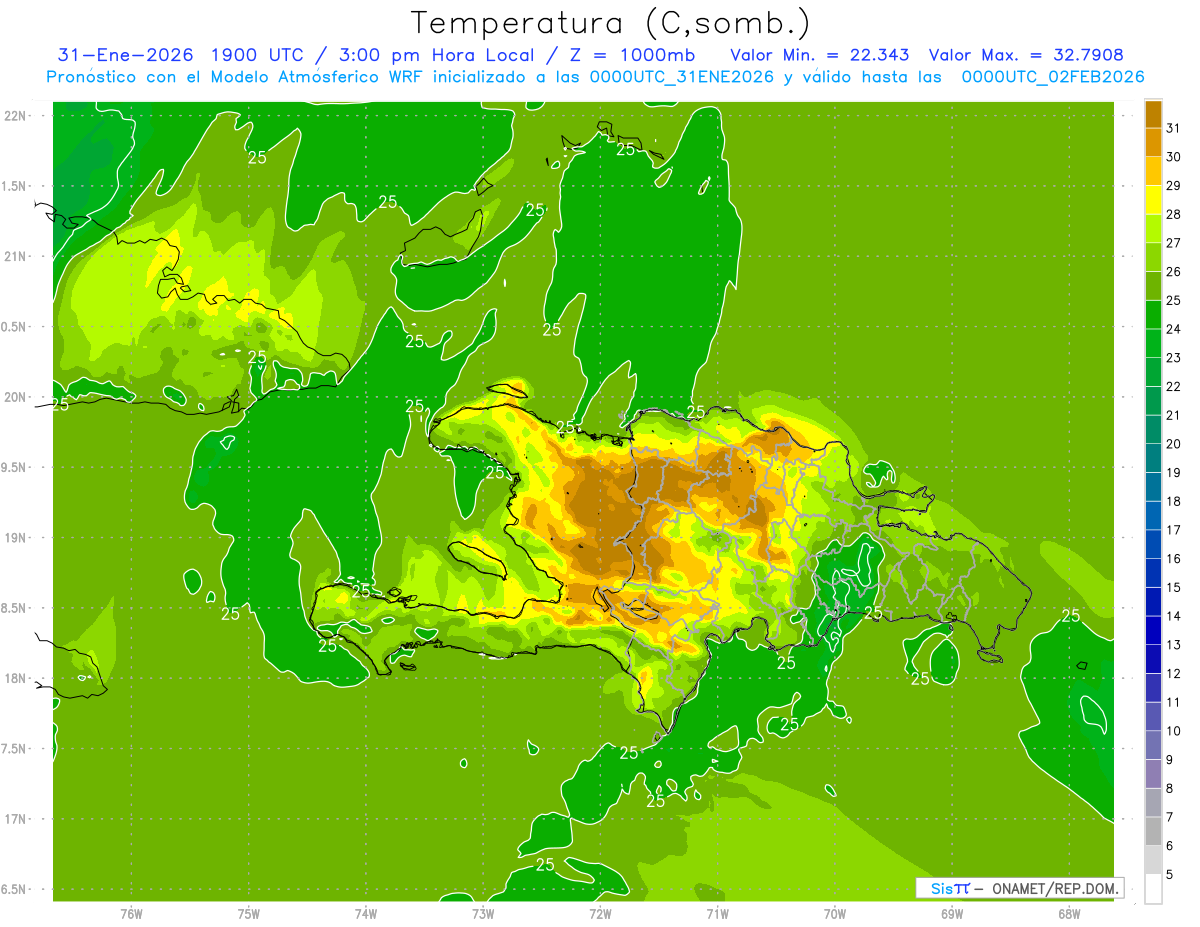1200x927 pixels.
Task: Click the '70W' longitude axis label
Action: (x=835, y=913)
